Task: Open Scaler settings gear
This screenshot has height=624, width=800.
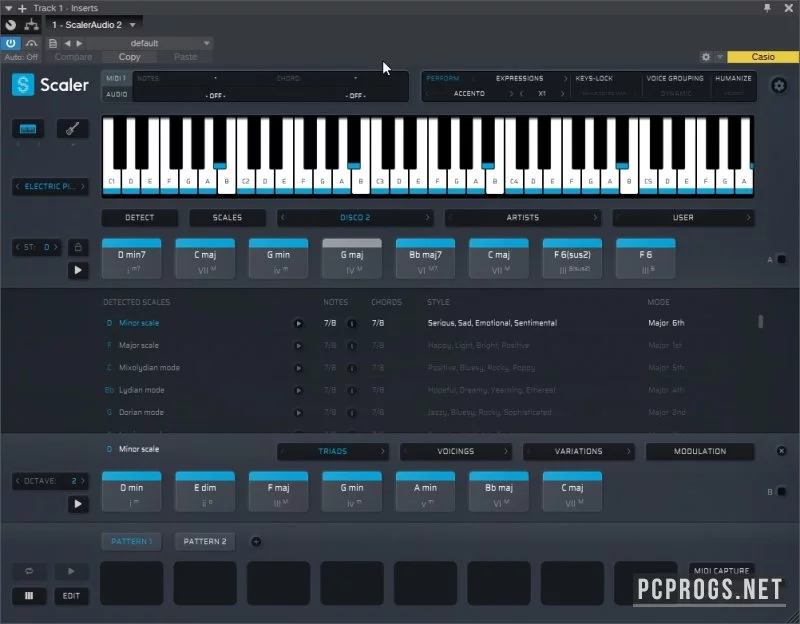Action: (779, 85)
